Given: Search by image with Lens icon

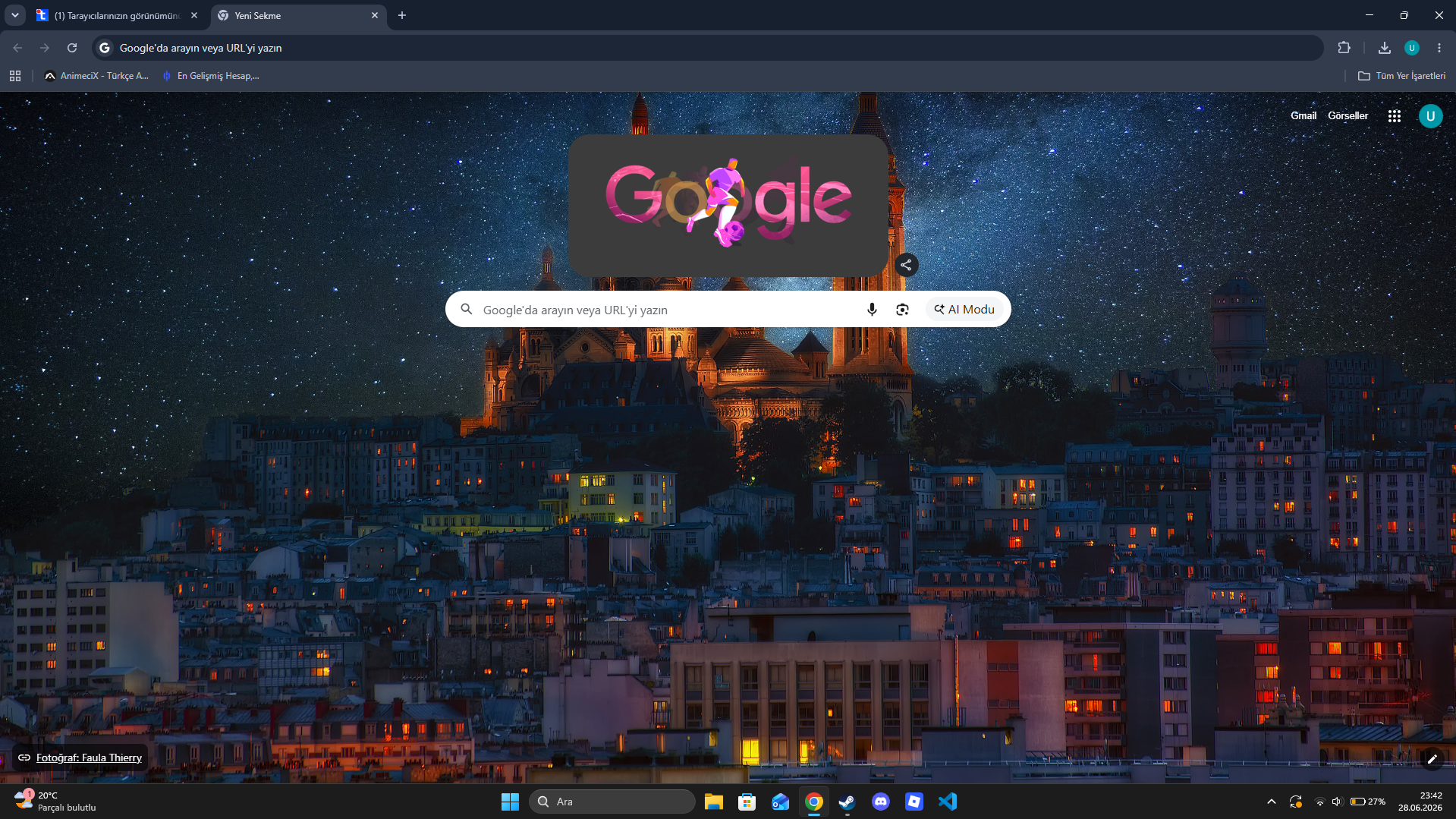Looking at the screenshot, I should 902,310.
